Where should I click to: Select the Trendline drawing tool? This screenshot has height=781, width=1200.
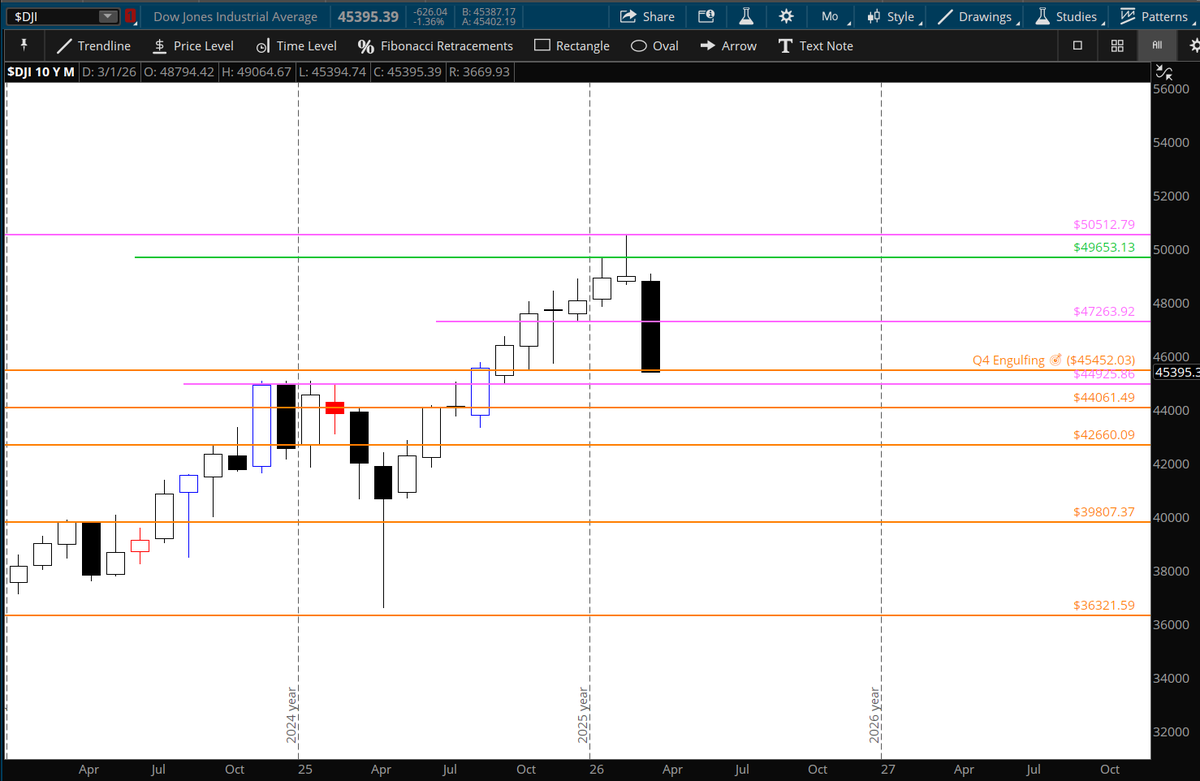point(93,46)
